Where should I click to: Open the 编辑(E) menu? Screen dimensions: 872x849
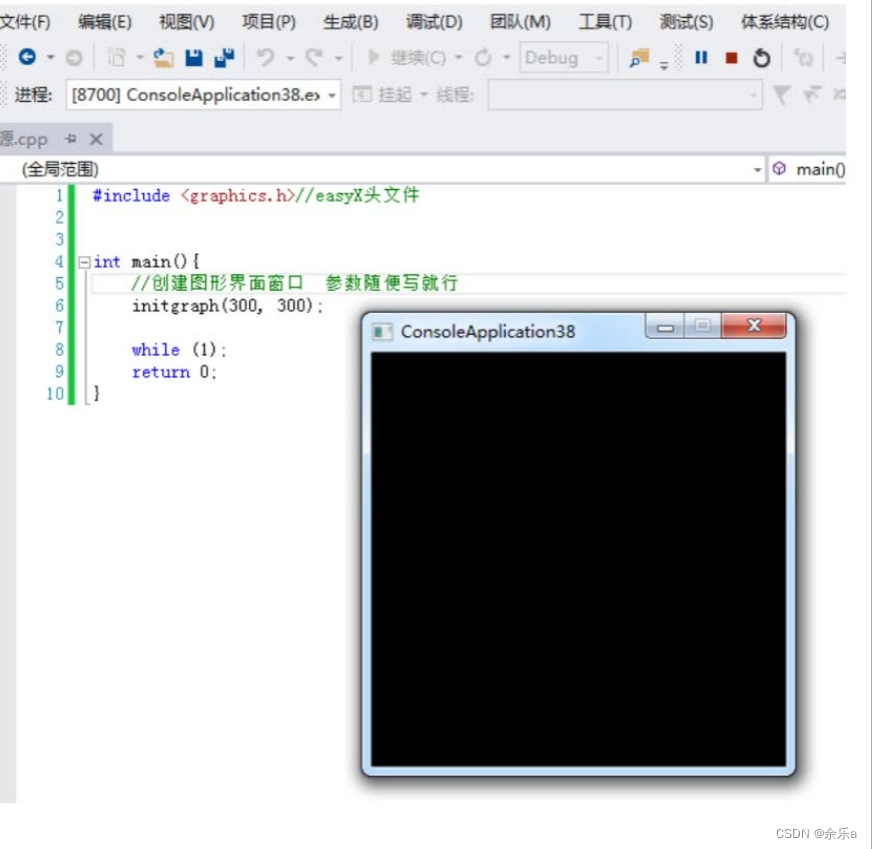[x=105, y=22]
